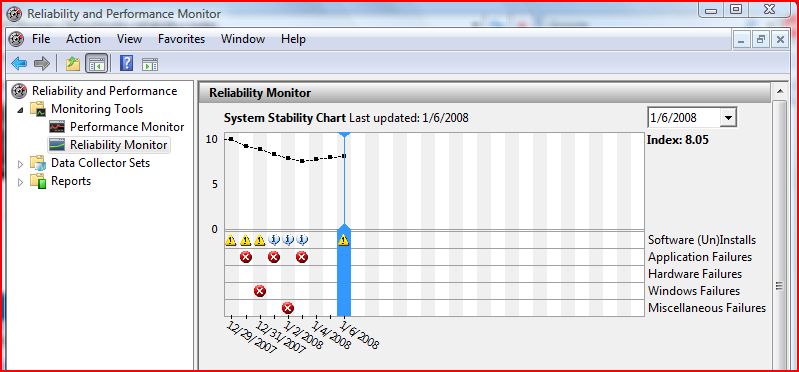799x372 pixels.
Task: Click the 'Index: 8.05' value text
Action: click(678, 140)
